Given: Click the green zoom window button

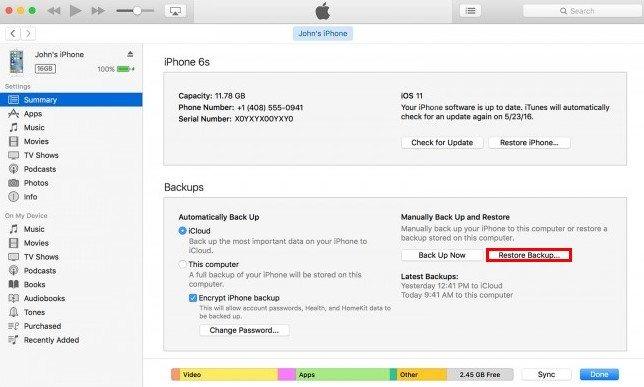Looking at the screenshot, I should 32,11.
